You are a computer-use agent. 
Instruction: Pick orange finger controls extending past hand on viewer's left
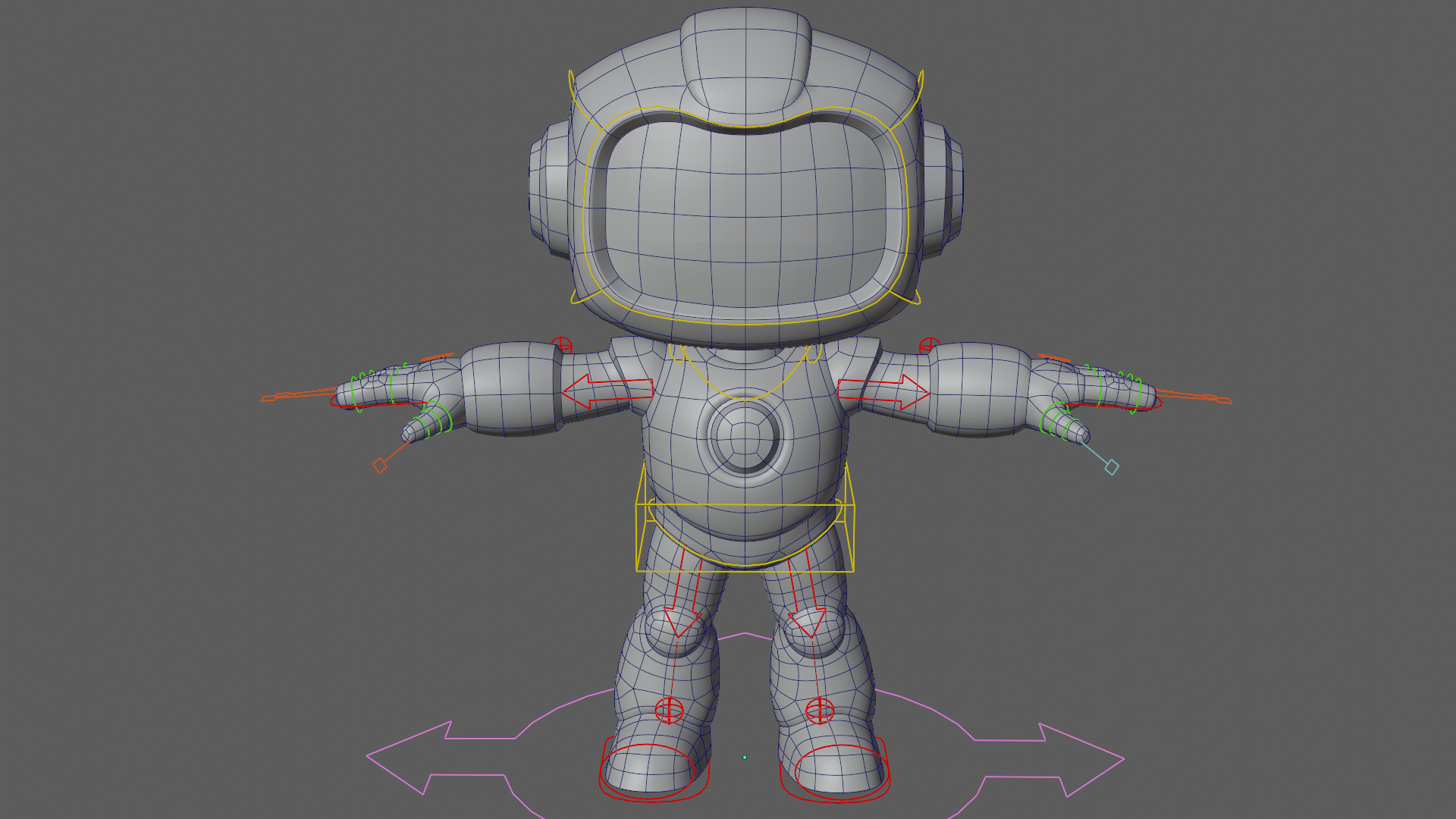300,394
